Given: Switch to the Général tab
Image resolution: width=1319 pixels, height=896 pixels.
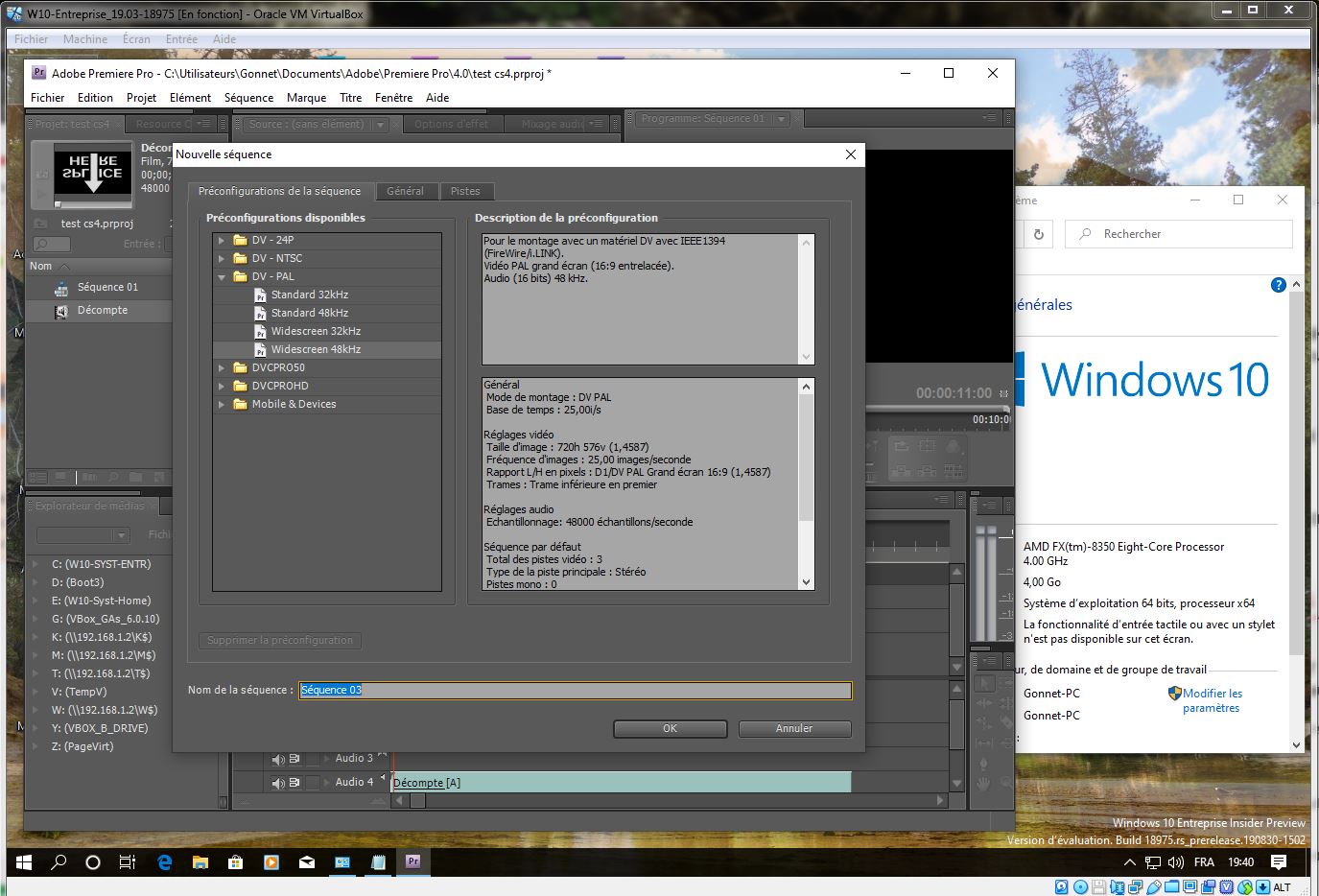Looking at the screenshot, I should point(405,191).
